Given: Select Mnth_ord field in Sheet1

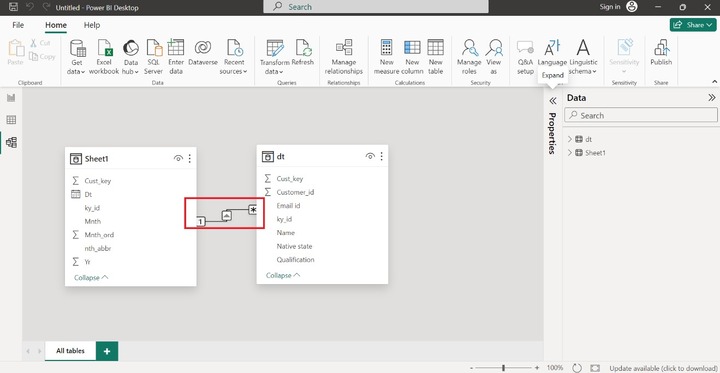Looking at the screenshot, I should pos(99,235).
